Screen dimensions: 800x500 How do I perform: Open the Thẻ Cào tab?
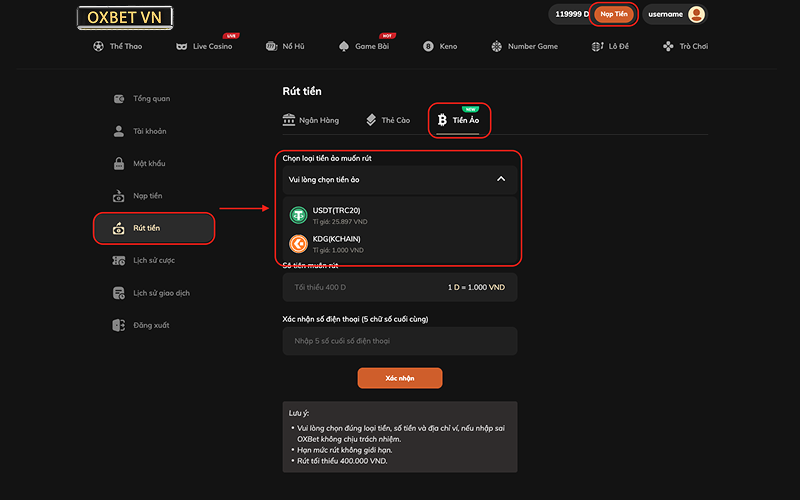(388, 120)
